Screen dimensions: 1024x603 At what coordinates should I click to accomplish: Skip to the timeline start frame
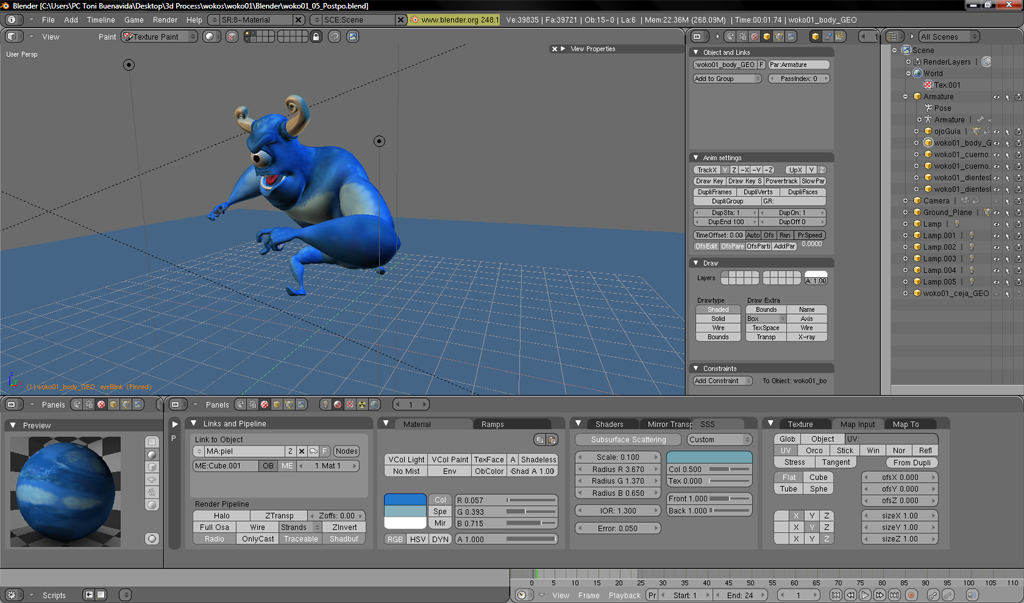[835, 595]
